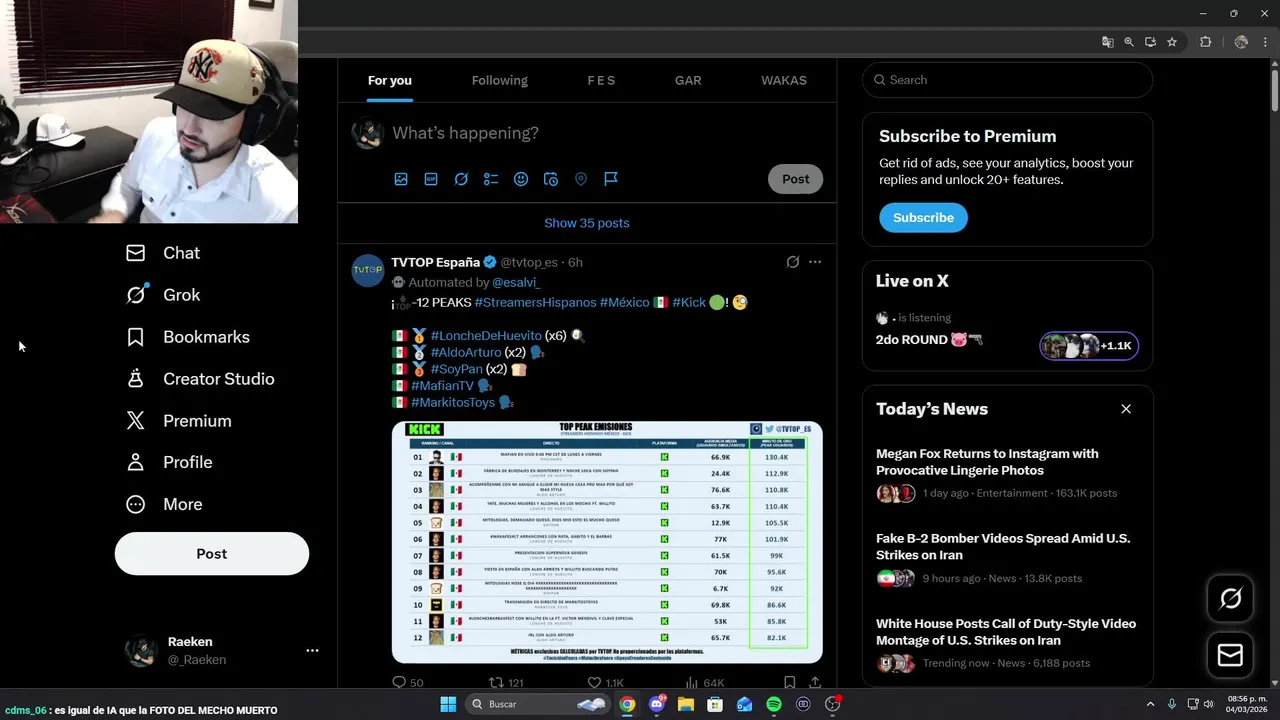1280x720 pixels.
Task: Open Bookmarks in the sidebar
Action: pos(187,337)
